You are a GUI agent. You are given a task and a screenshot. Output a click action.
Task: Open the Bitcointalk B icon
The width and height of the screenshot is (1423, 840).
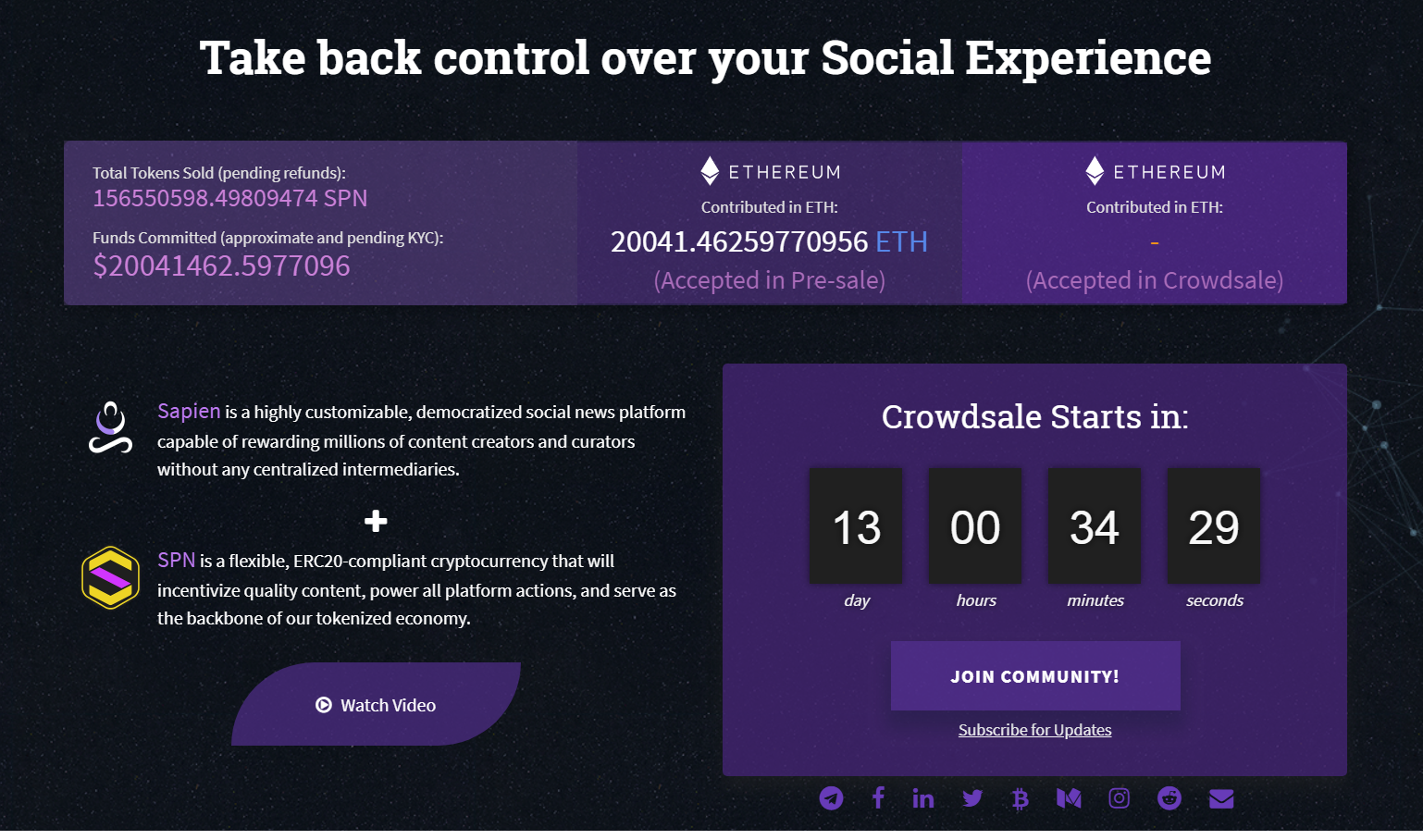click(x=1020, y=798)
